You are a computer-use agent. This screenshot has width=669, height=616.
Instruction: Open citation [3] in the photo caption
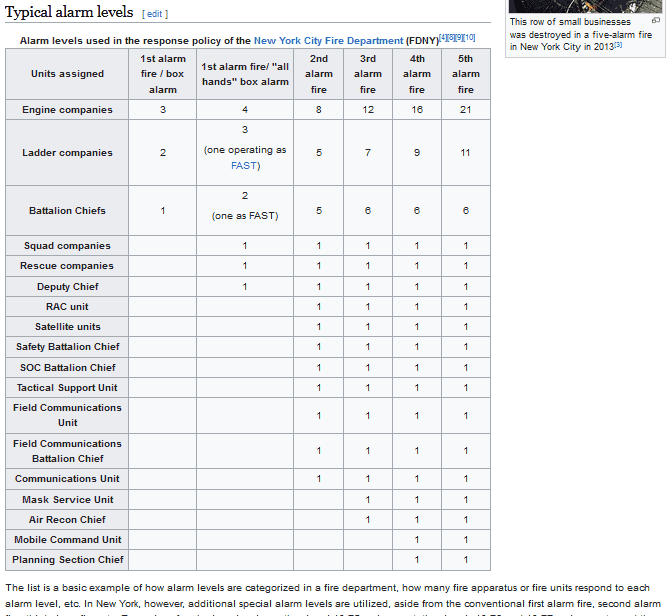coord(618,44)
